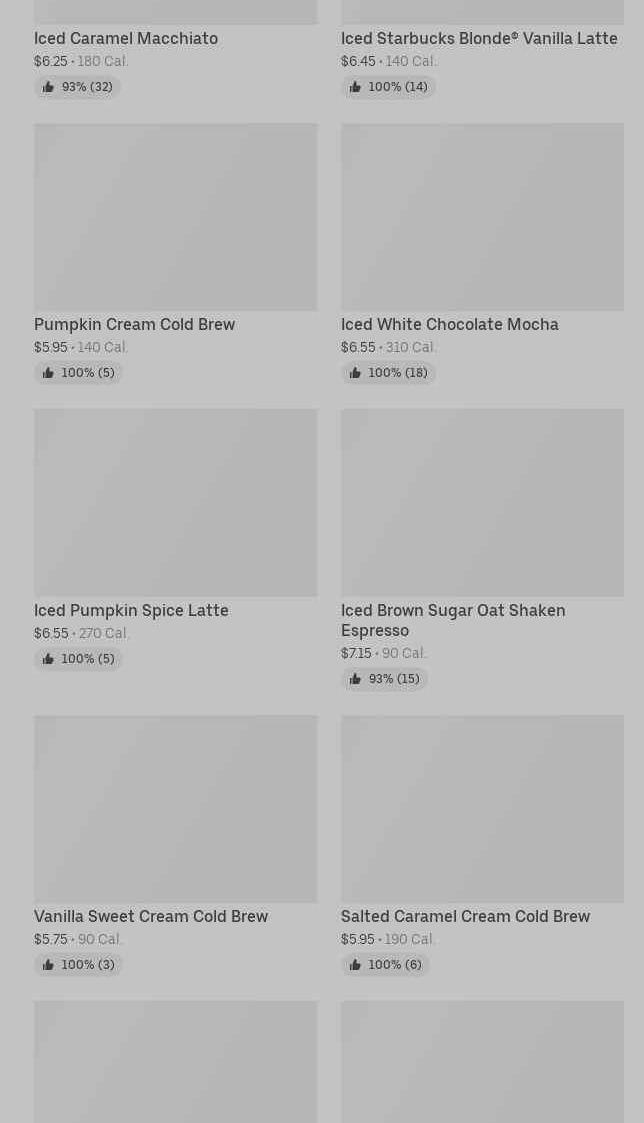Select Iced Starbucks Blonde Vanilla Latte title
This screenshot has width=644, height=1123.
479,39
